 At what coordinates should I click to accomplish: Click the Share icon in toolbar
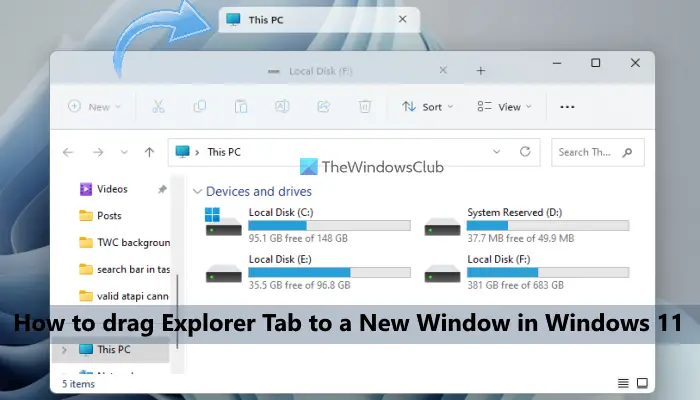pyautogui.click(x=323, y=107)
